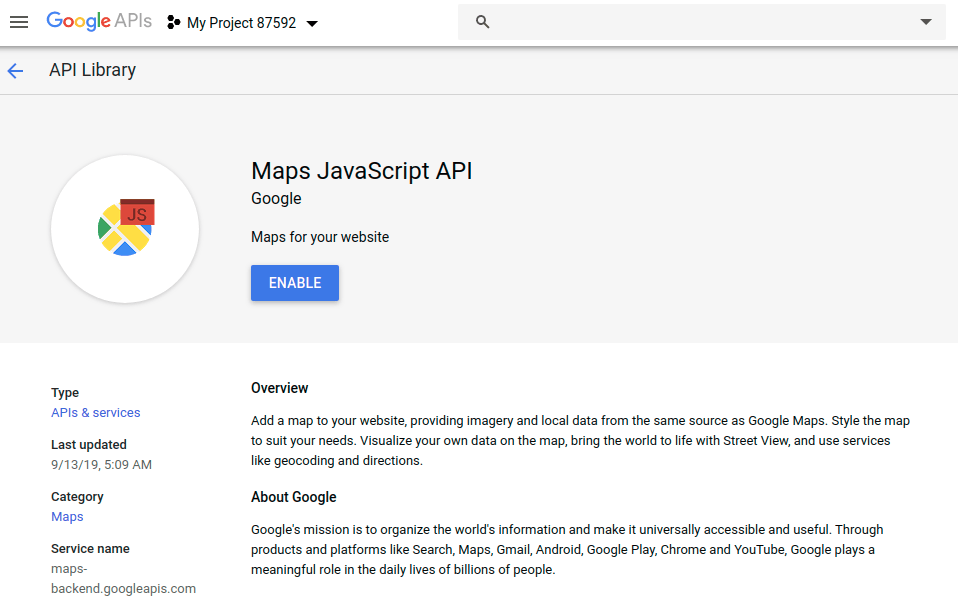Screen dimensions: 958x616
Task: Go back with the blue arrow
Action: point(15,71)
